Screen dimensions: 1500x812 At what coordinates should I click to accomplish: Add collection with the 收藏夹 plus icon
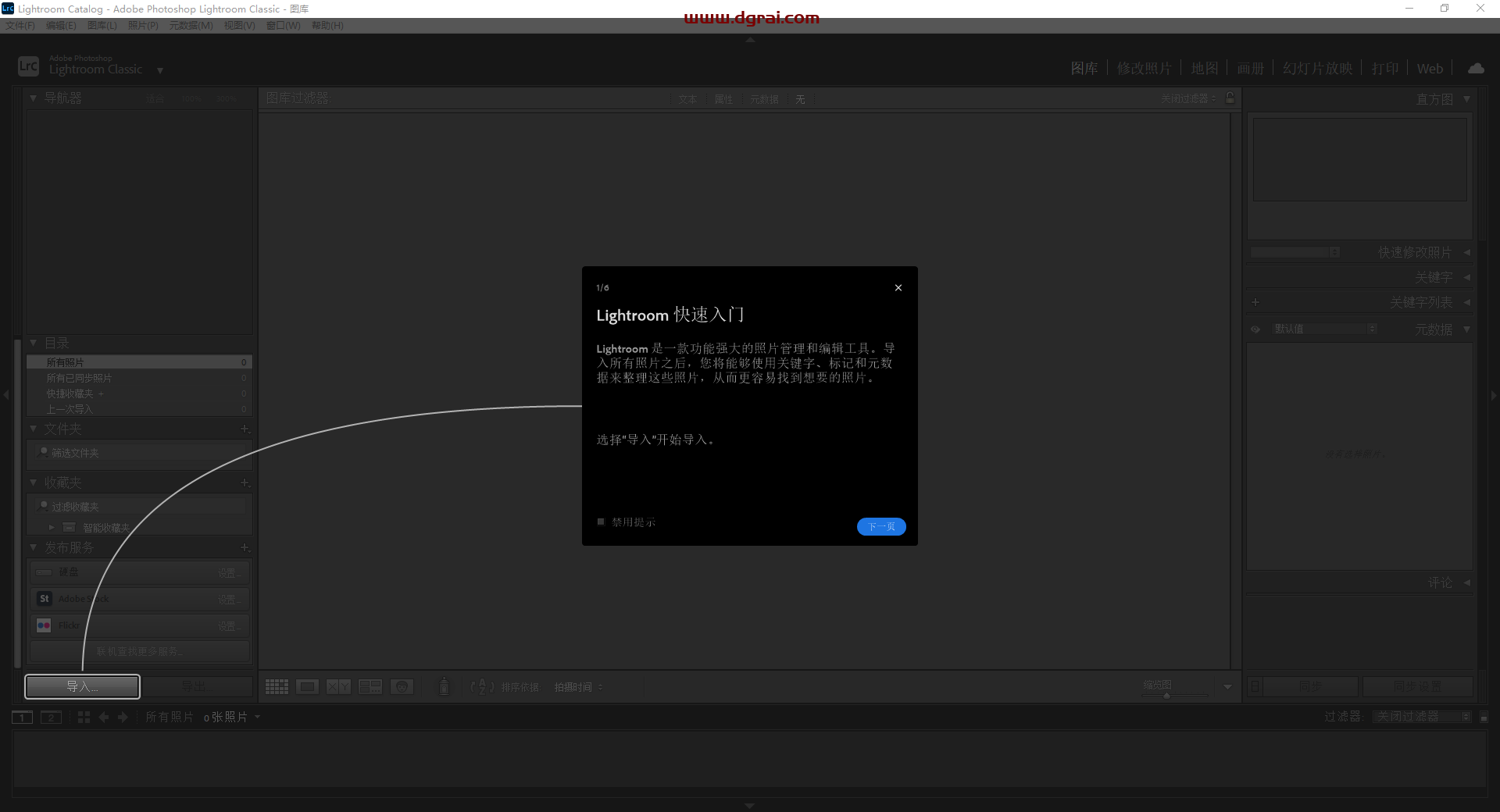(245, 483)
